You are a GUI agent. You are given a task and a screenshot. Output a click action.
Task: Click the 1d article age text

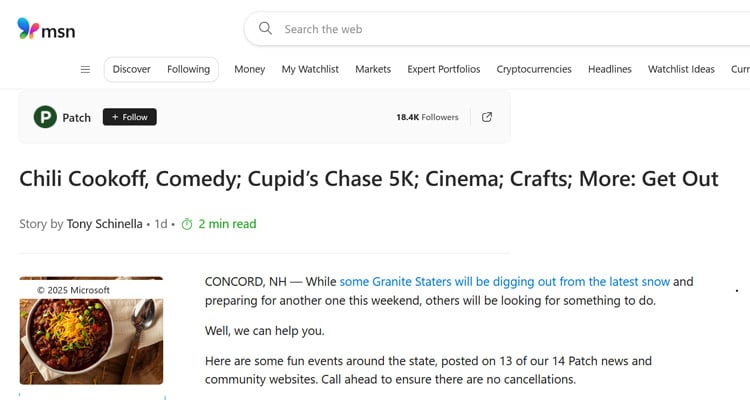coord(161,224)
